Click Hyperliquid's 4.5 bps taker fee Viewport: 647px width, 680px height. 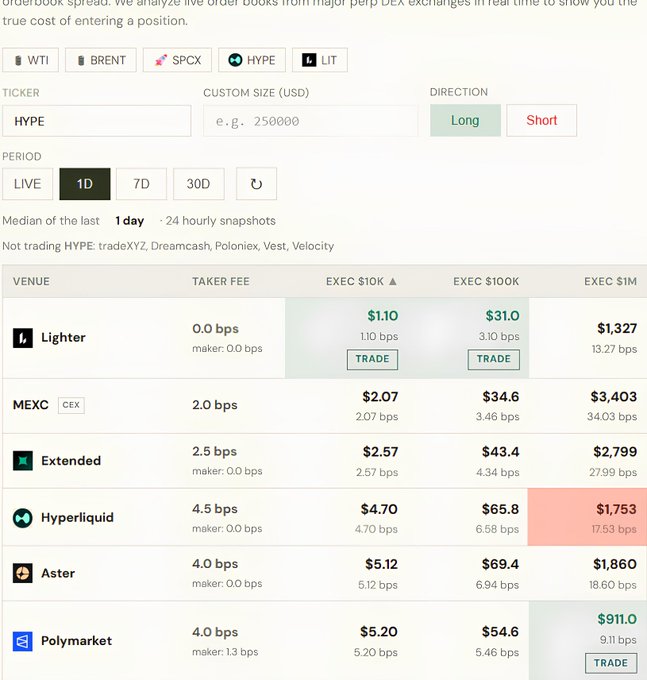tap(215, 509)
